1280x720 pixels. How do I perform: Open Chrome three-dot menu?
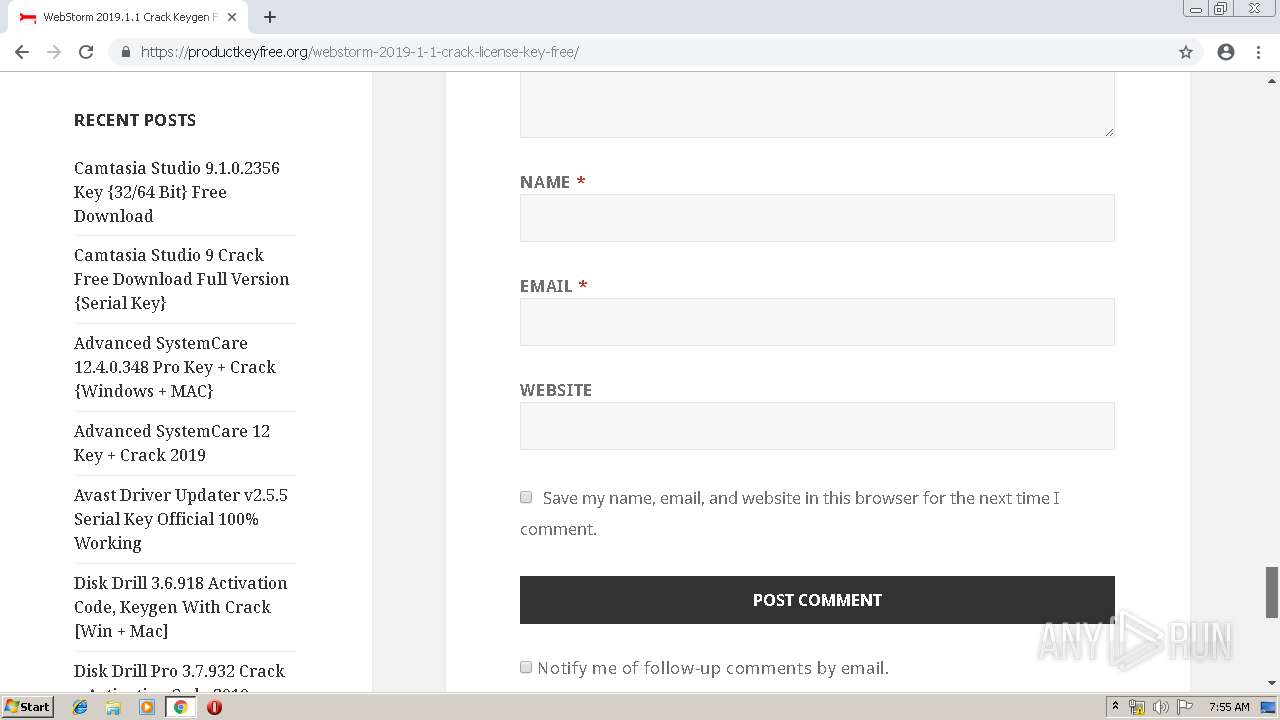(x=1258, y=52)
